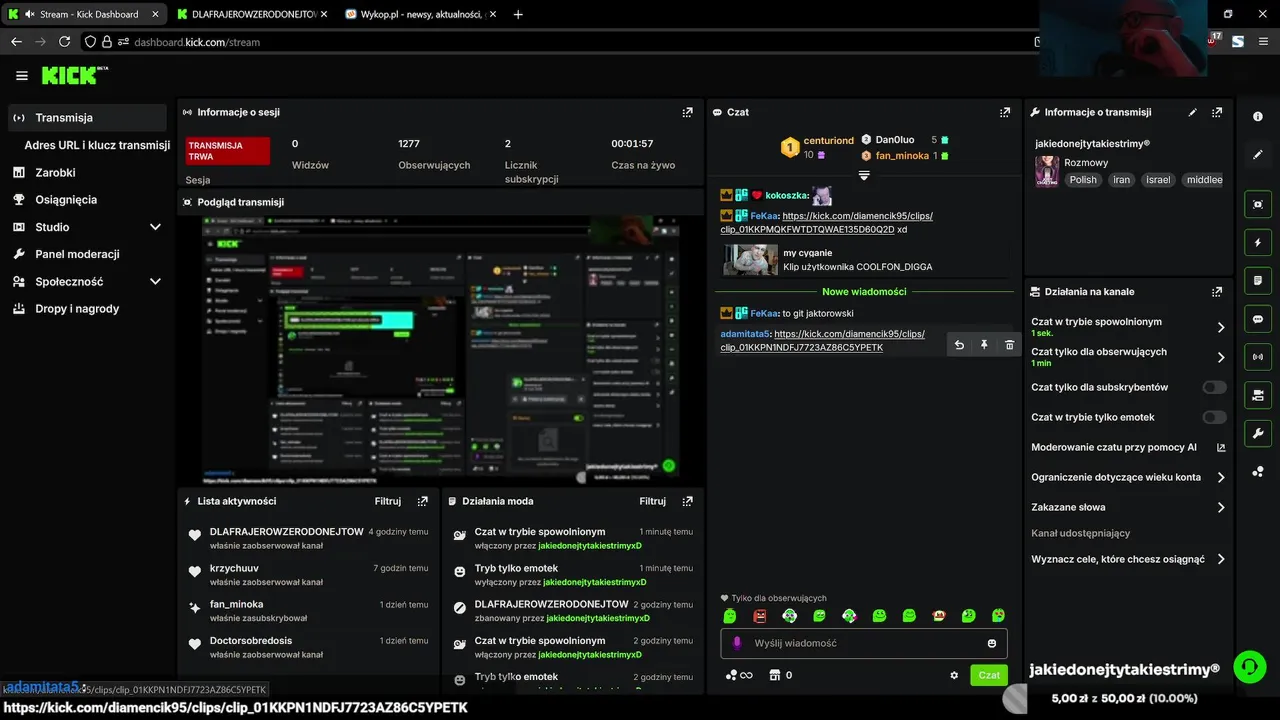This screenshot has height=720, width=1280.
Task: Delete adamitata5's chat message with trash icon
Action: [x=1009, y=345]
